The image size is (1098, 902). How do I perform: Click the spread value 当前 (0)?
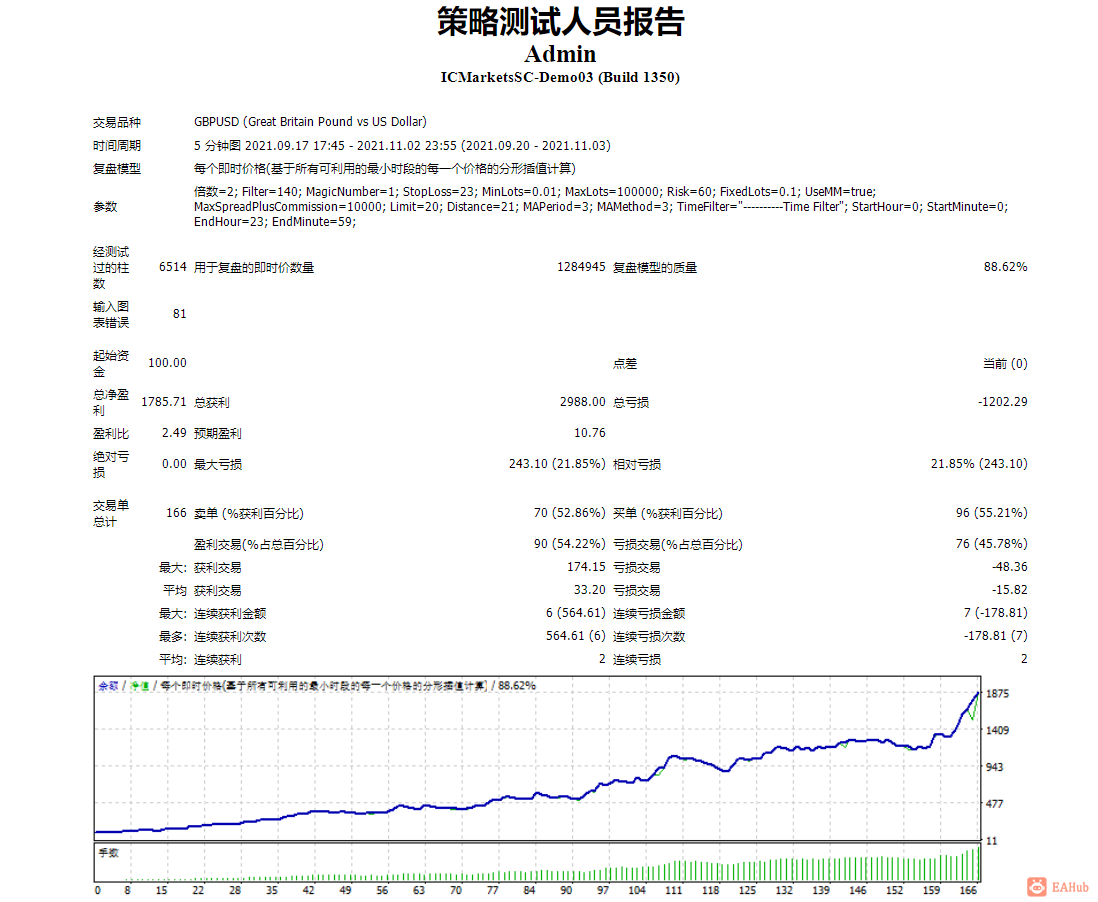(x=1006, y=363)
